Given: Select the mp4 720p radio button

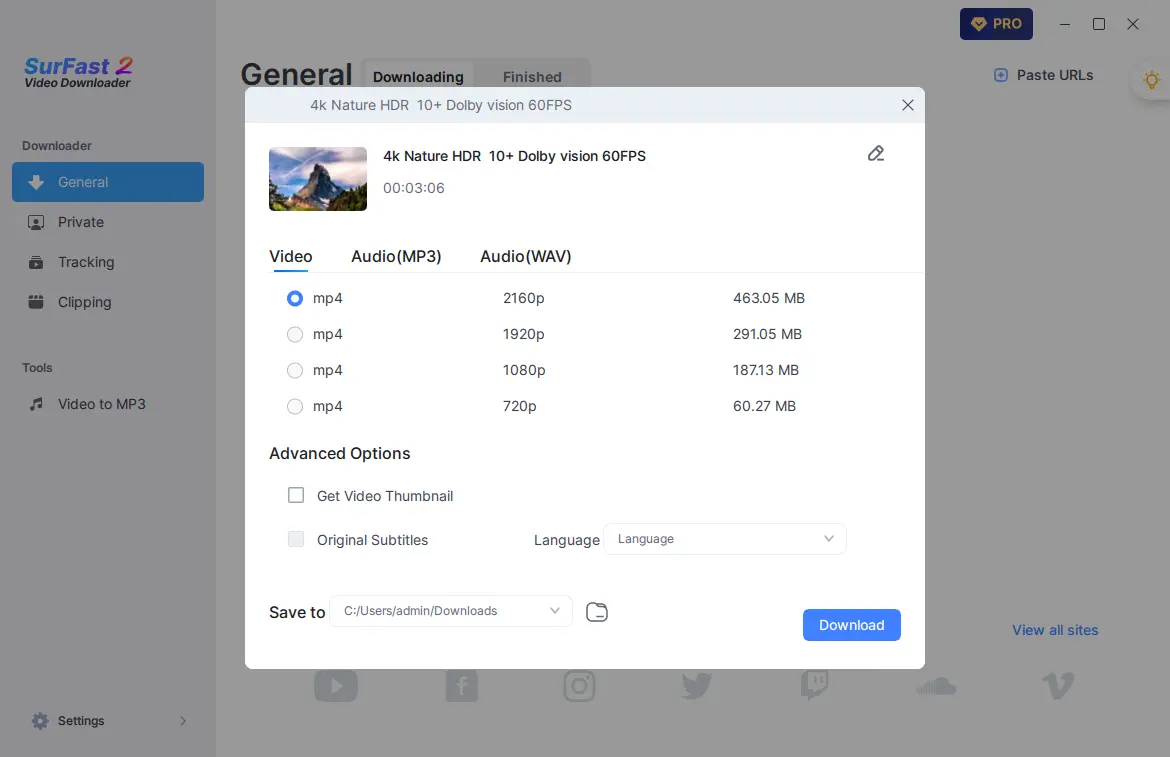Looking at the screenshot, I should coord(295,406).
